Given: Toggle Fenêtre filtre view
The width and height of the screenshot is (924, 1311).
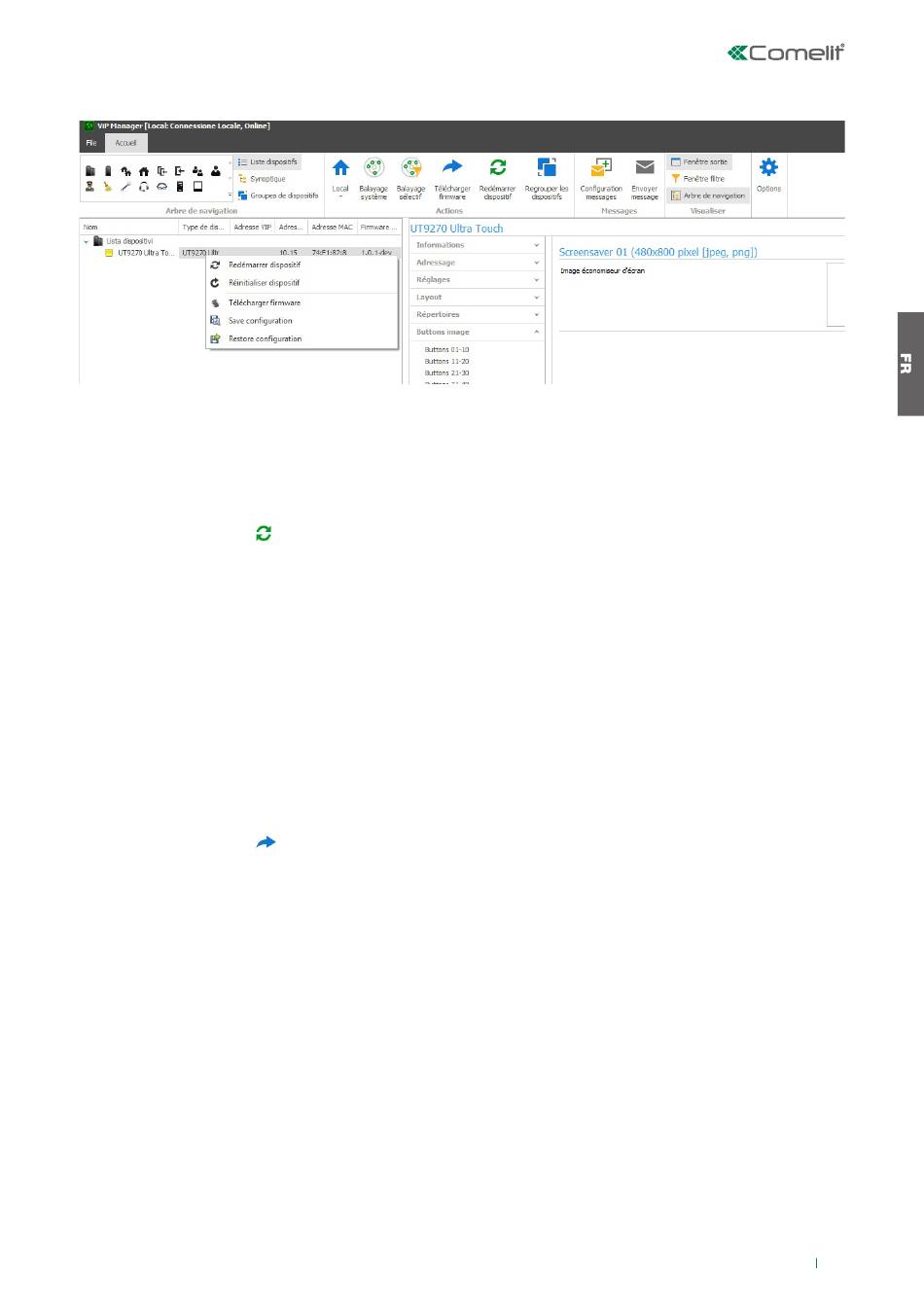Looking at the screenshot, I should [x=696, y=179].
